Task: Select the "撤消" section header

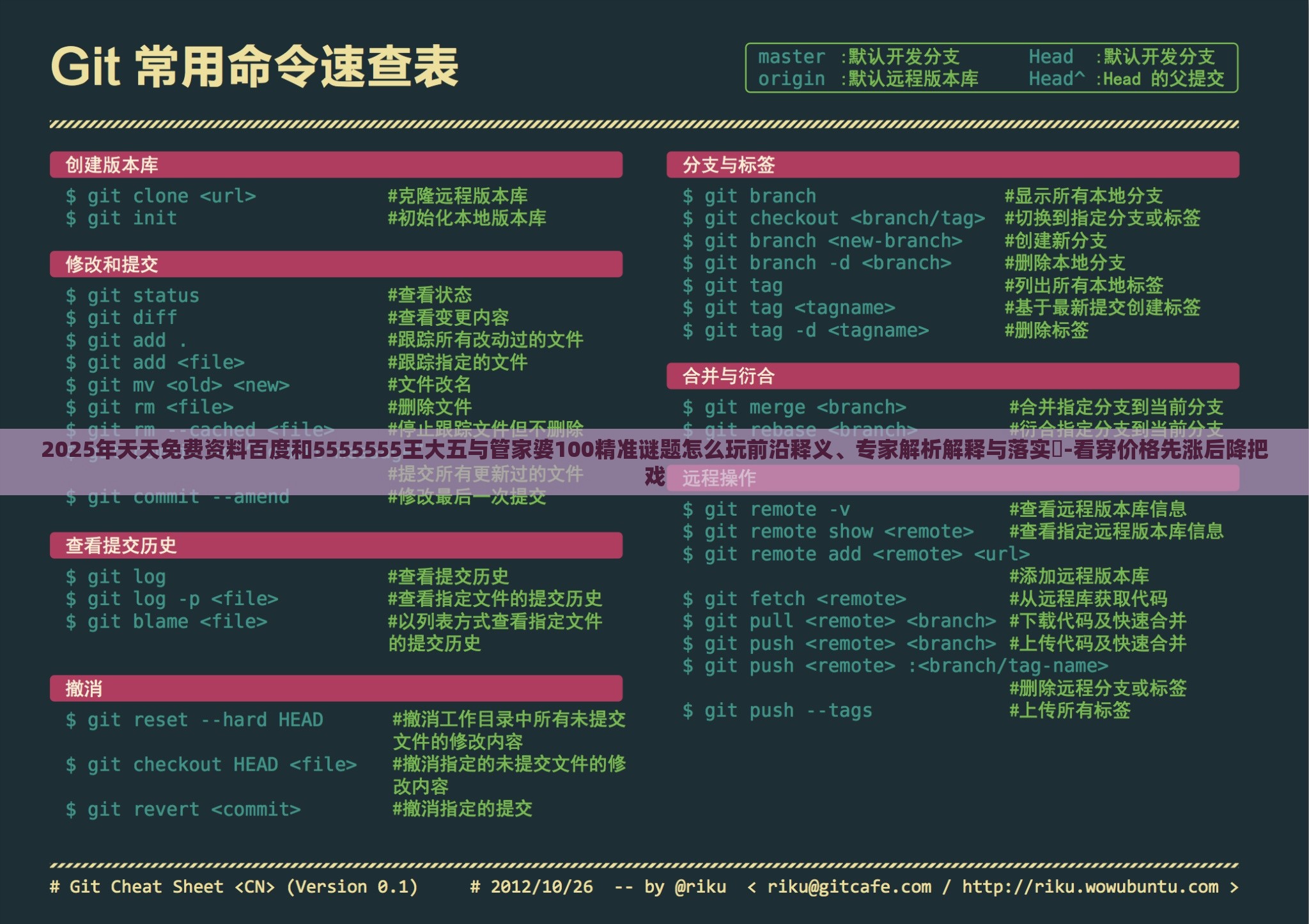Action: click(336, 688)
